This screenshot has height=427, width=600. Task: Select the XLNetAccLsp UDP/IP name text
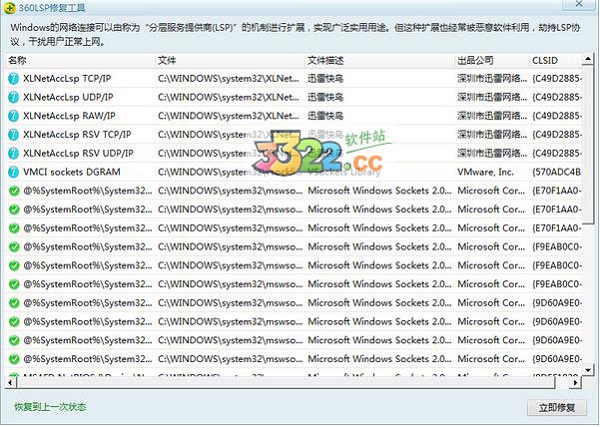(68, 98)
